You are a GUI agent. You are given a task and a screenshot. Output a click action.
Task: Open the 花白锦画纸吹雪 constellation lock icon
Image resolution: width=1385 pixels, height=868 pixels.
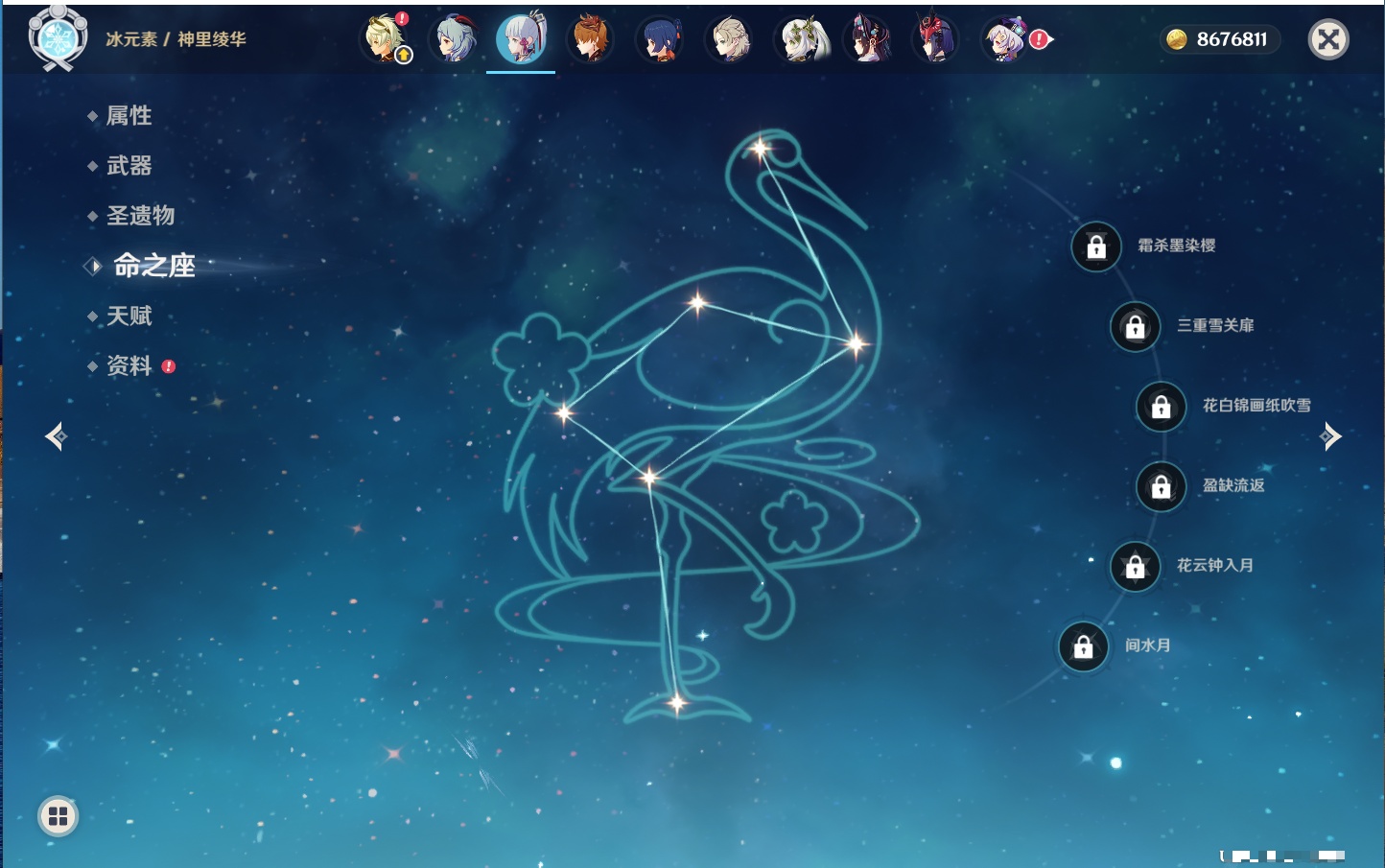tap(1161, 407)
